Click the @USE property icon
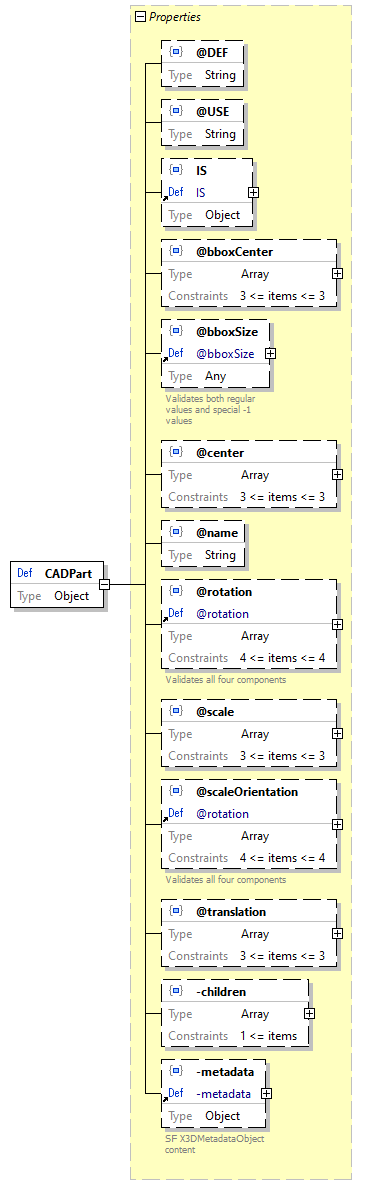 (176, 111)
